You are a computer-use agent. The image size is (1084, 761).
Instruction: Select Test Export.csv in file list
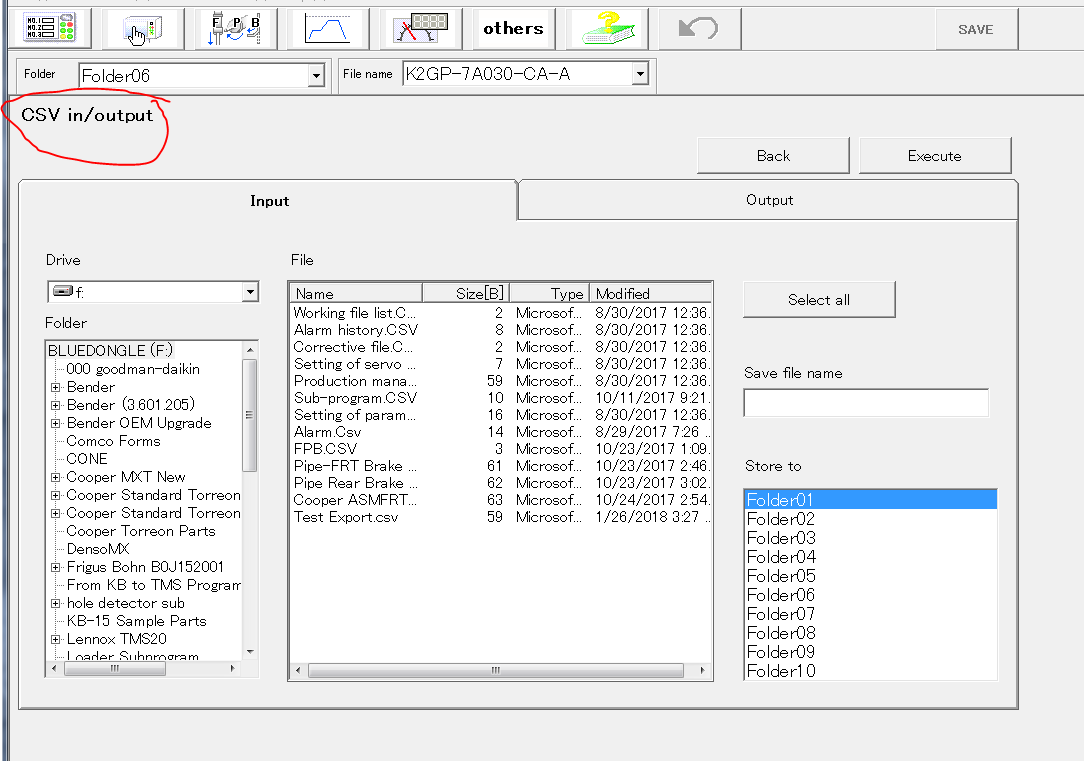click(345, 517)
